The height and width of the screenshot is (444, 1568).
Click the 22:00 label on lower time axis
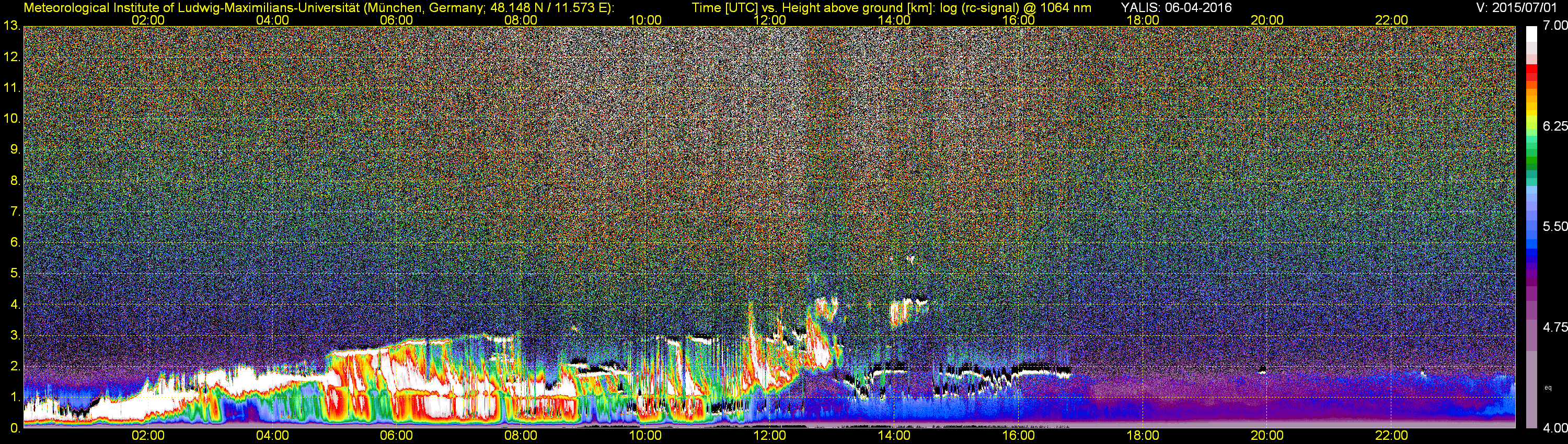[x=1391, y=436]
